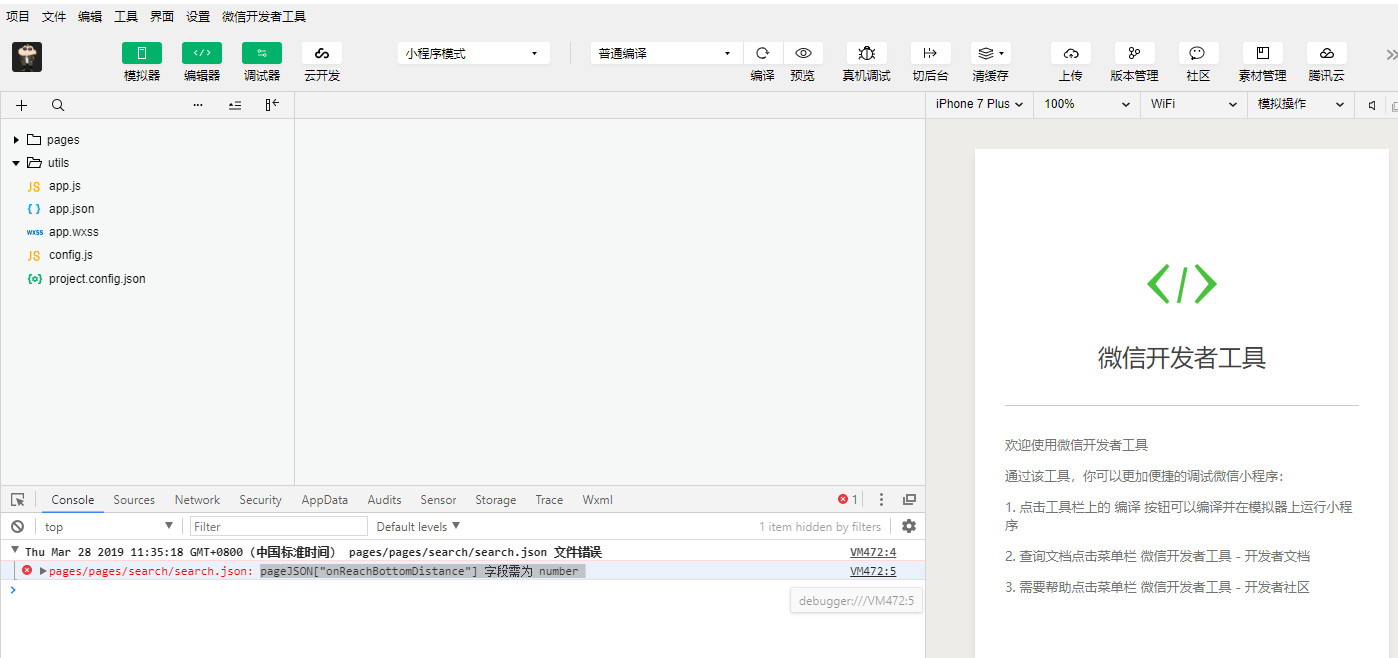1398x658 pixels.
Task: Follow the VM472:4 source link
Action: pos(873,552)
